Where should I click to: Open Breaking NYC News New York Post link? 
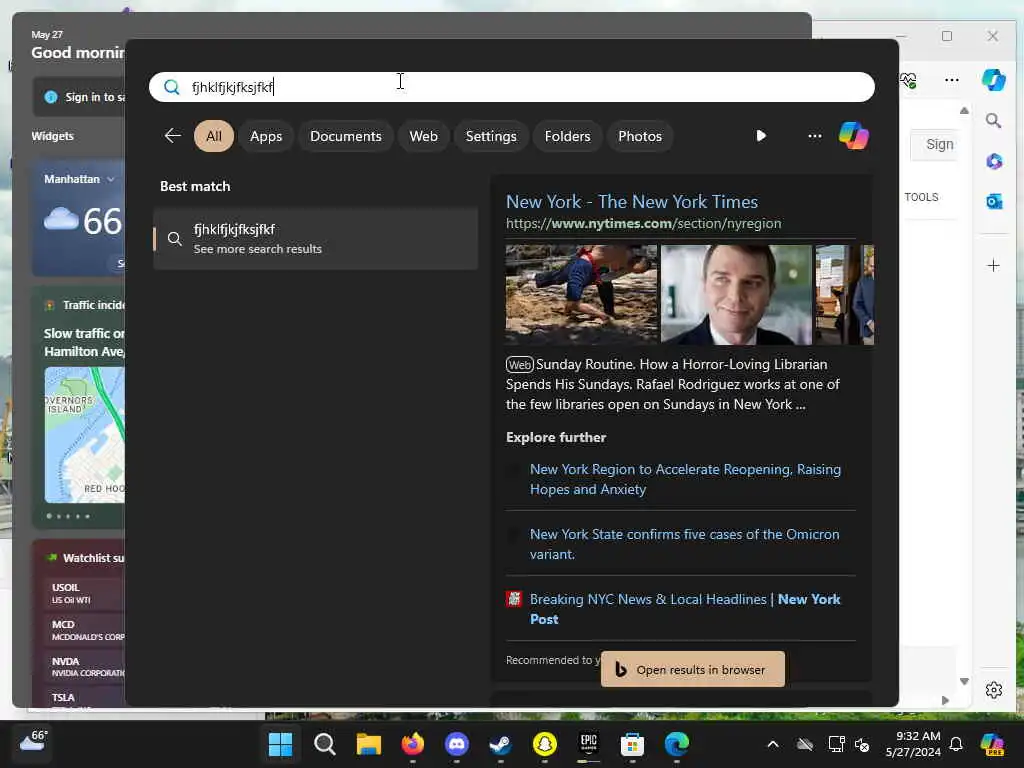(684, 609)
